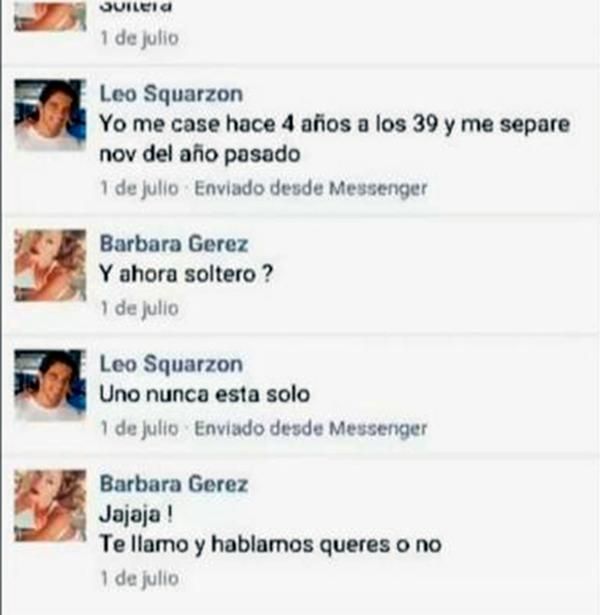The height and width of the screenshot is (615, 600).
Task: Click the timestamp under 'Te llamo y hablamos'
Action: pyautogui.click(x=140, y=579)
